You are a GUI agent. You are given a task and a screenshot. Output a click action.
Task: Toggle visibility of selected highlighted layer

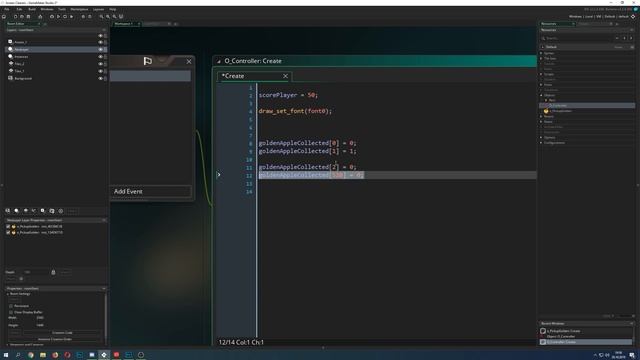[100, 49]
